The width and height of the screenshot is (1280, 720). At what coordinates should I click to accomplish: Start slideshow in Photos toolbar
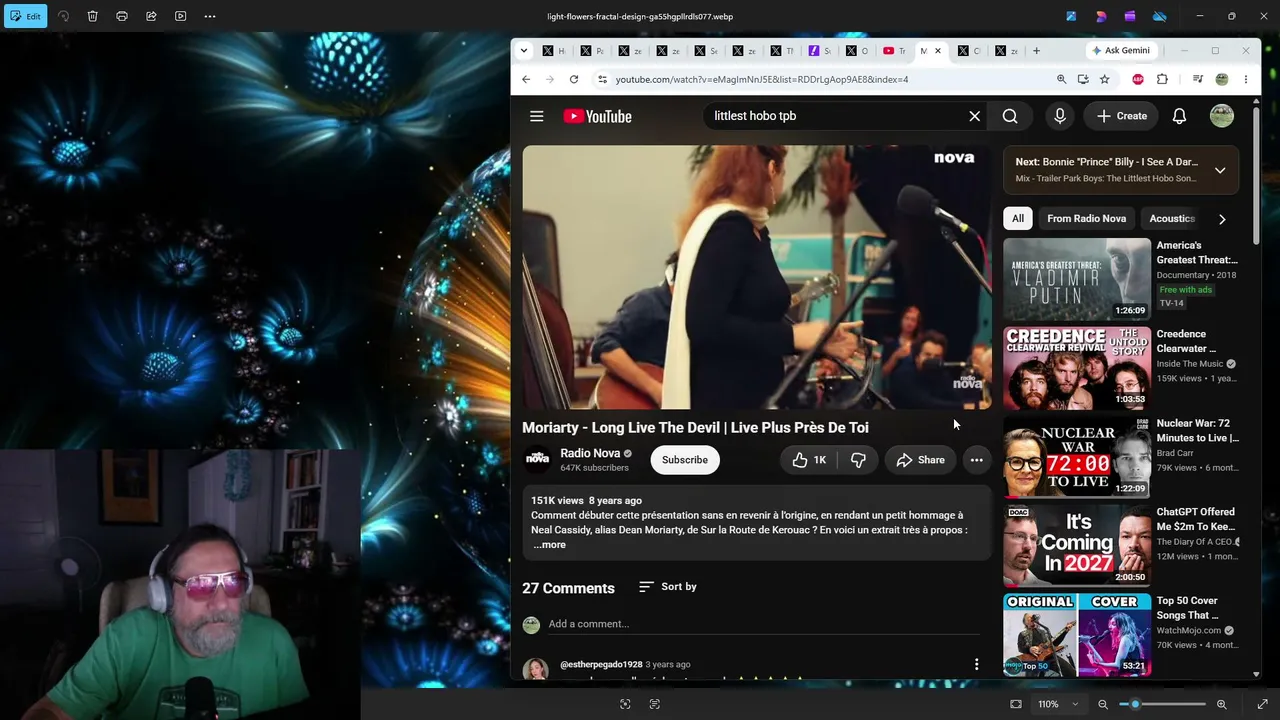coord(180,16)
